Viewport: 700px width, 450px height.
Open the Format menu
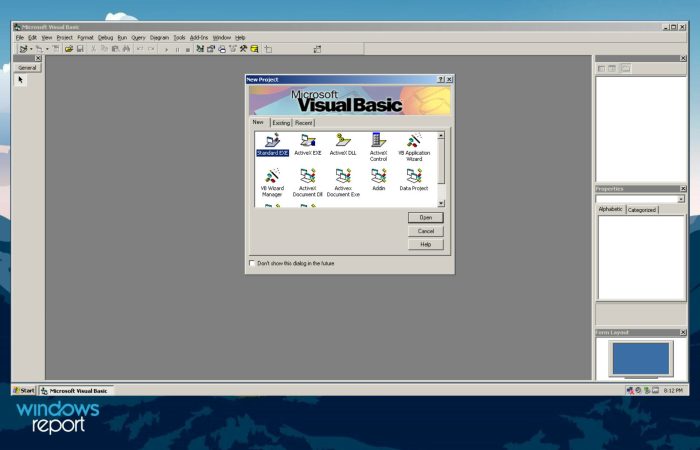click(x=85, y=38)
